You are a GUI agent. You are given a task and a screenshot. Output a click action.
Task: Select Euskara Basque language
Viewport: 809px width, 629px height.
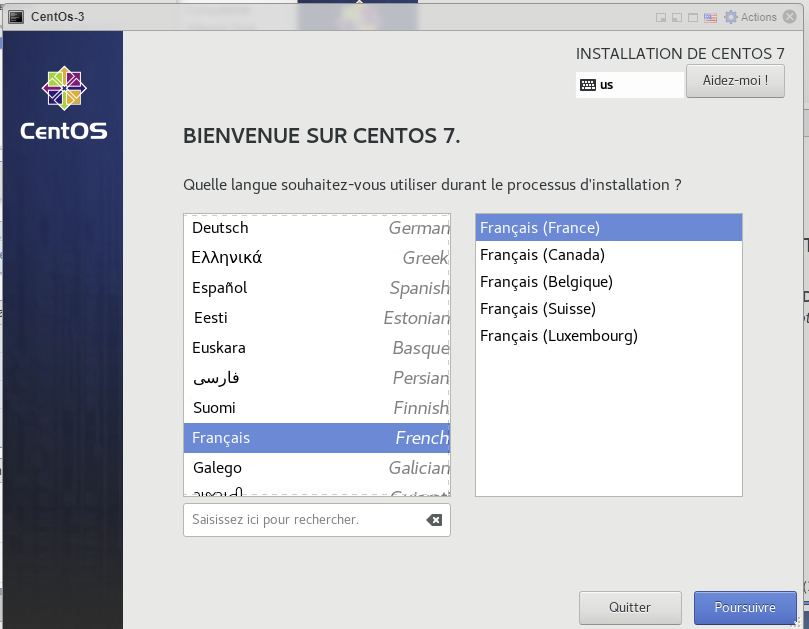coord(317,348)
